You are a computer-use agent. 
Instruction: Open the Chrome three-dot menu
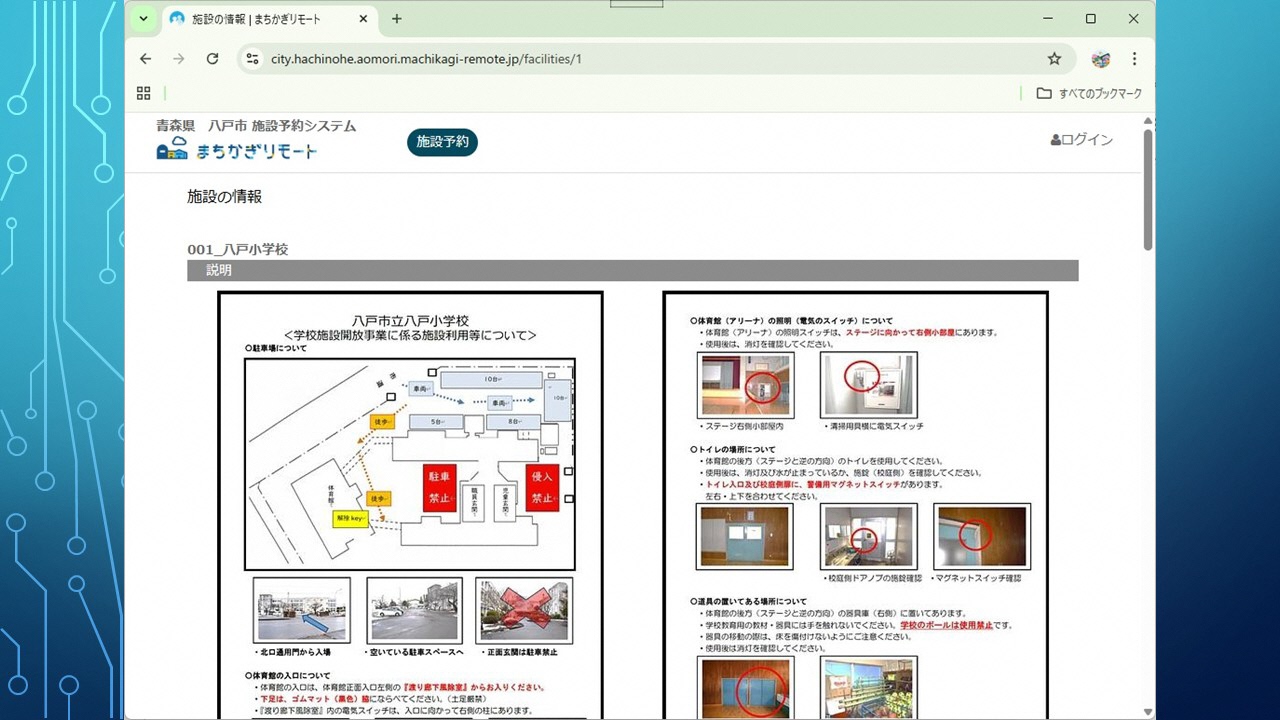pos(1134,59)
